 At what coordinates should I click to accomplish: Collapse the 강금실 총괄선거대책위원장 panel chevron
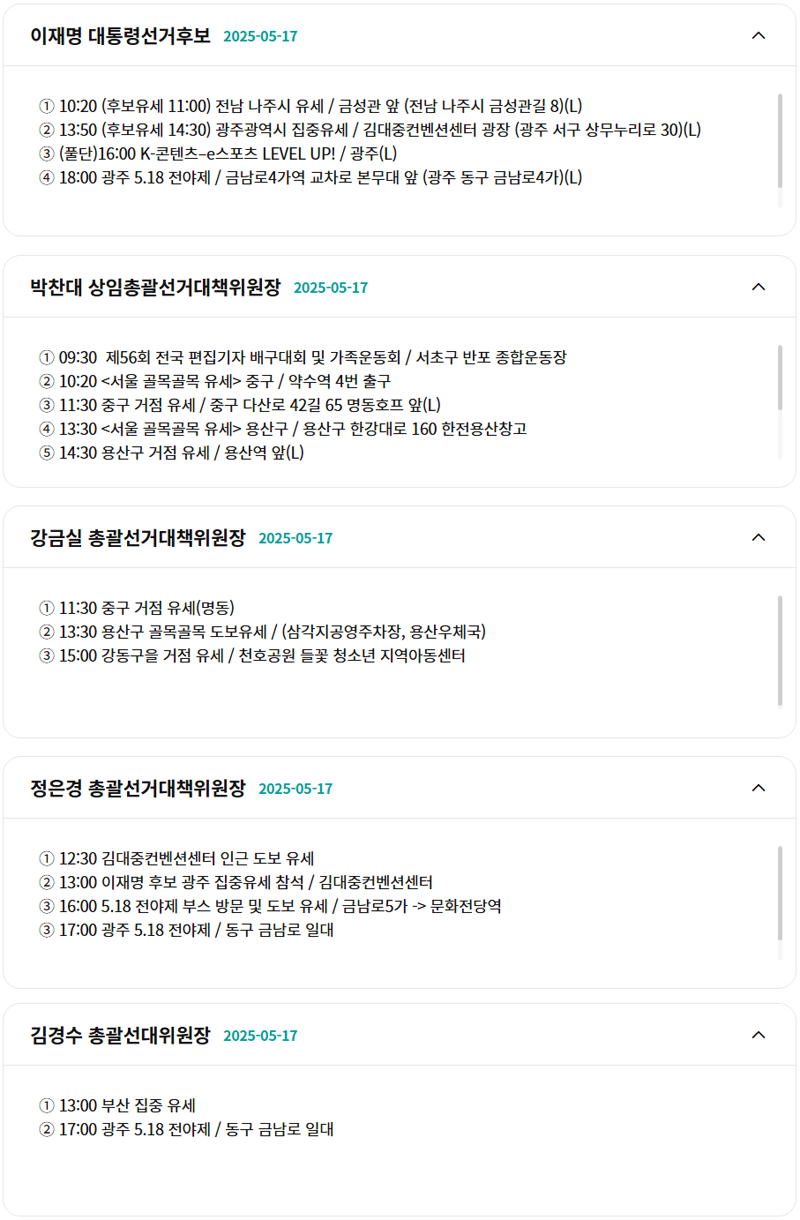click(758, 537)
